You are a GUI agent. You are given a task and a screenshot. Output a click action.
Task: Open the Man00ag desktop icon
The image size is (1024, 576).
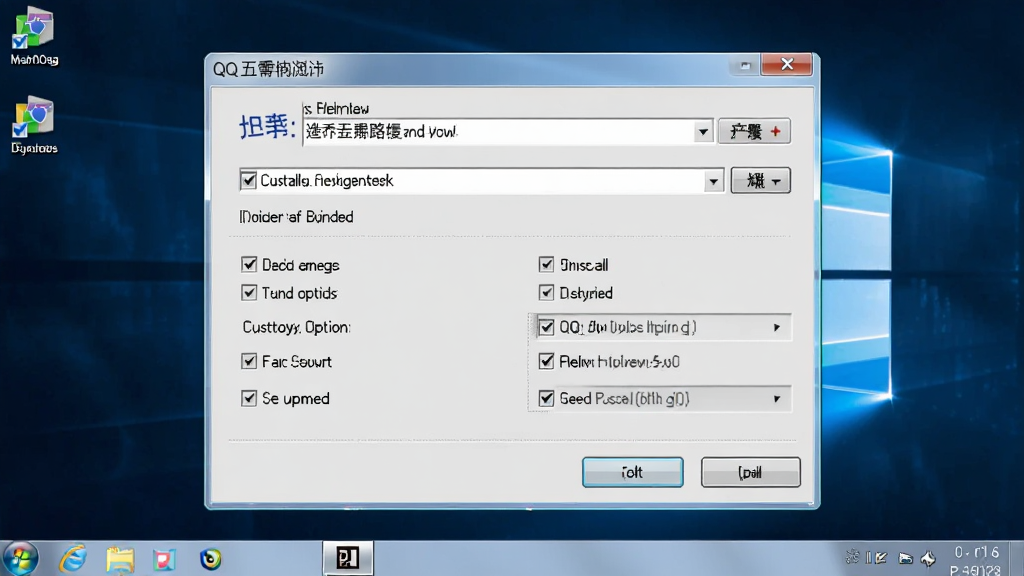point(34,36)
